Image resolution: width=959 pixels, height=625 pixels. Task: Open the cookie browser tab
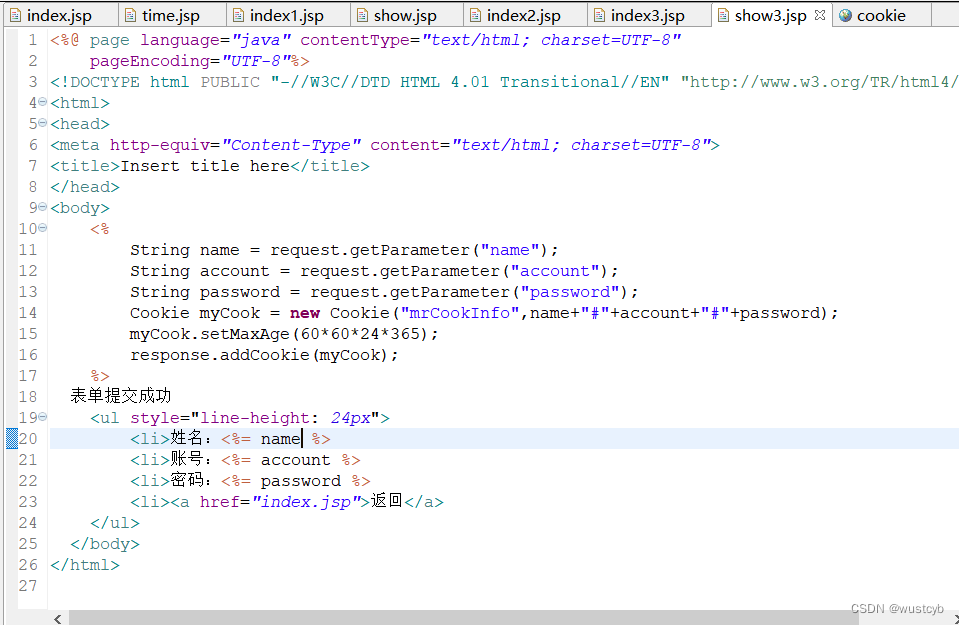pyautogui.click(x=881, y=15)
